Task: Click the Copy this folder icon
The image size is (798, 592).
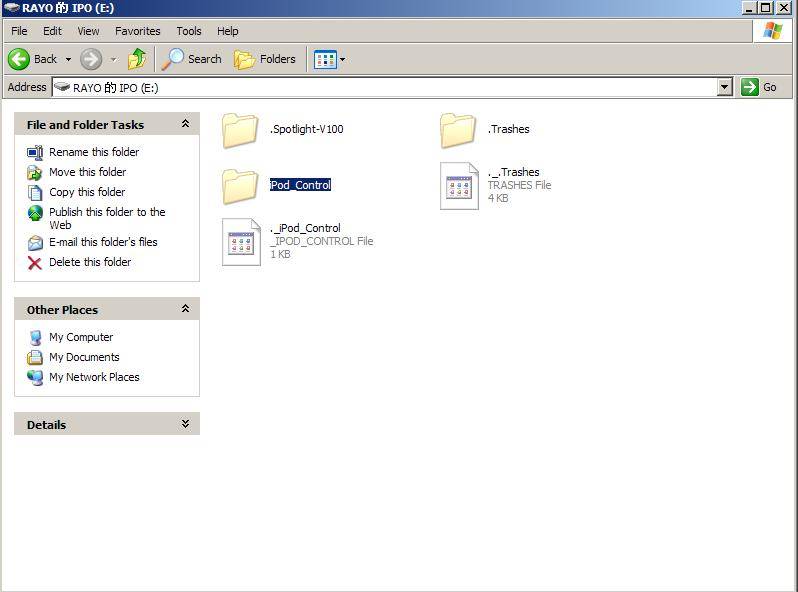Action: (x=35, y=192)
